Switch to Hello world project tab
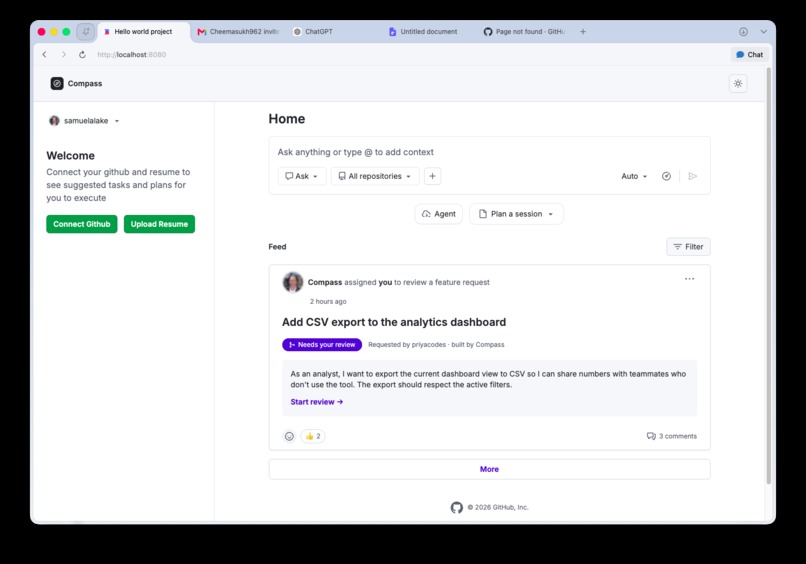This screenshot has width=806, height=564. click(143, 31)
